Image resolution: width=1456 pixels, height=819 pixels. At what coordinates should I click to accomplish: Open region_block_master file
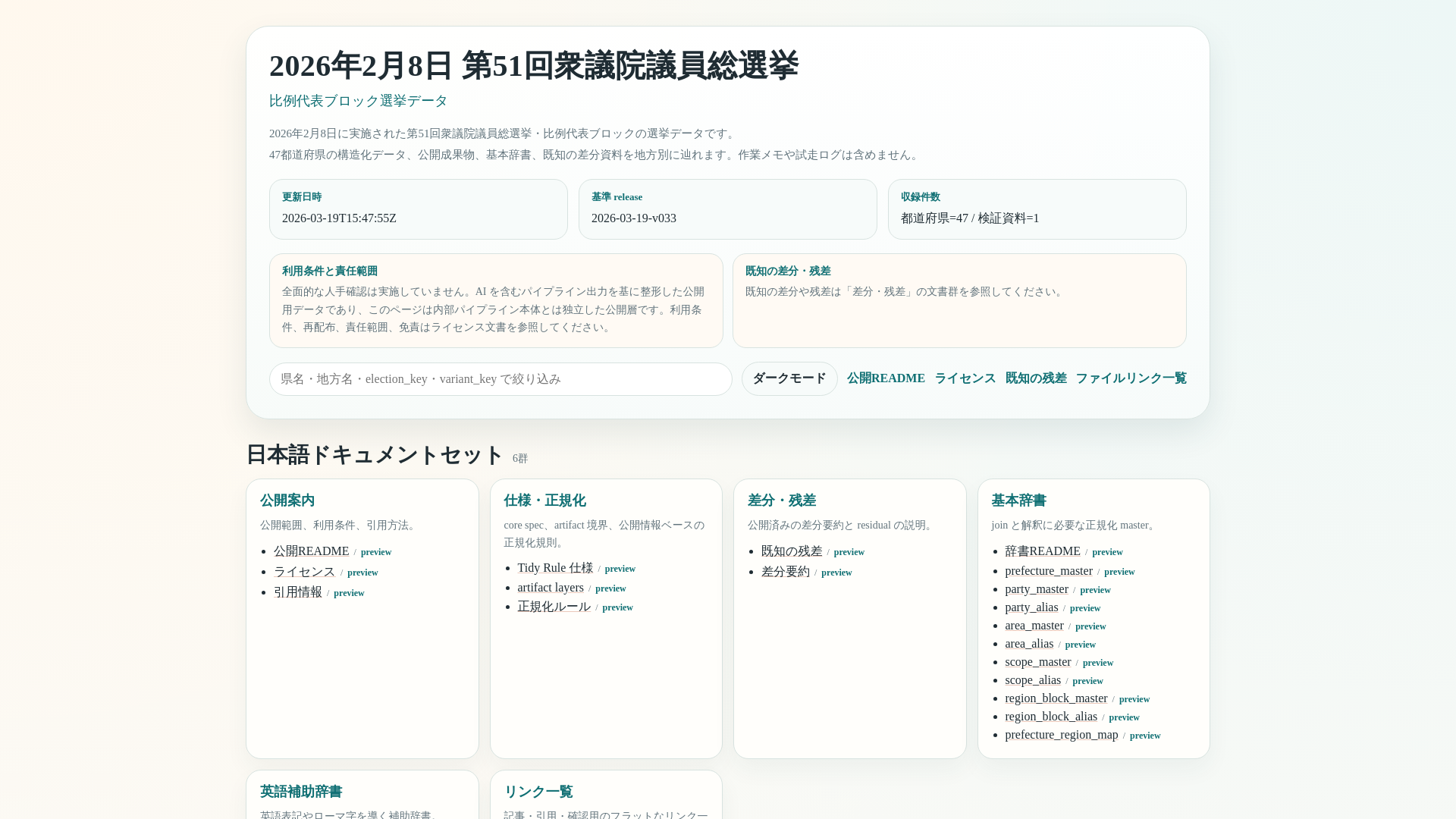[1056, 698]
